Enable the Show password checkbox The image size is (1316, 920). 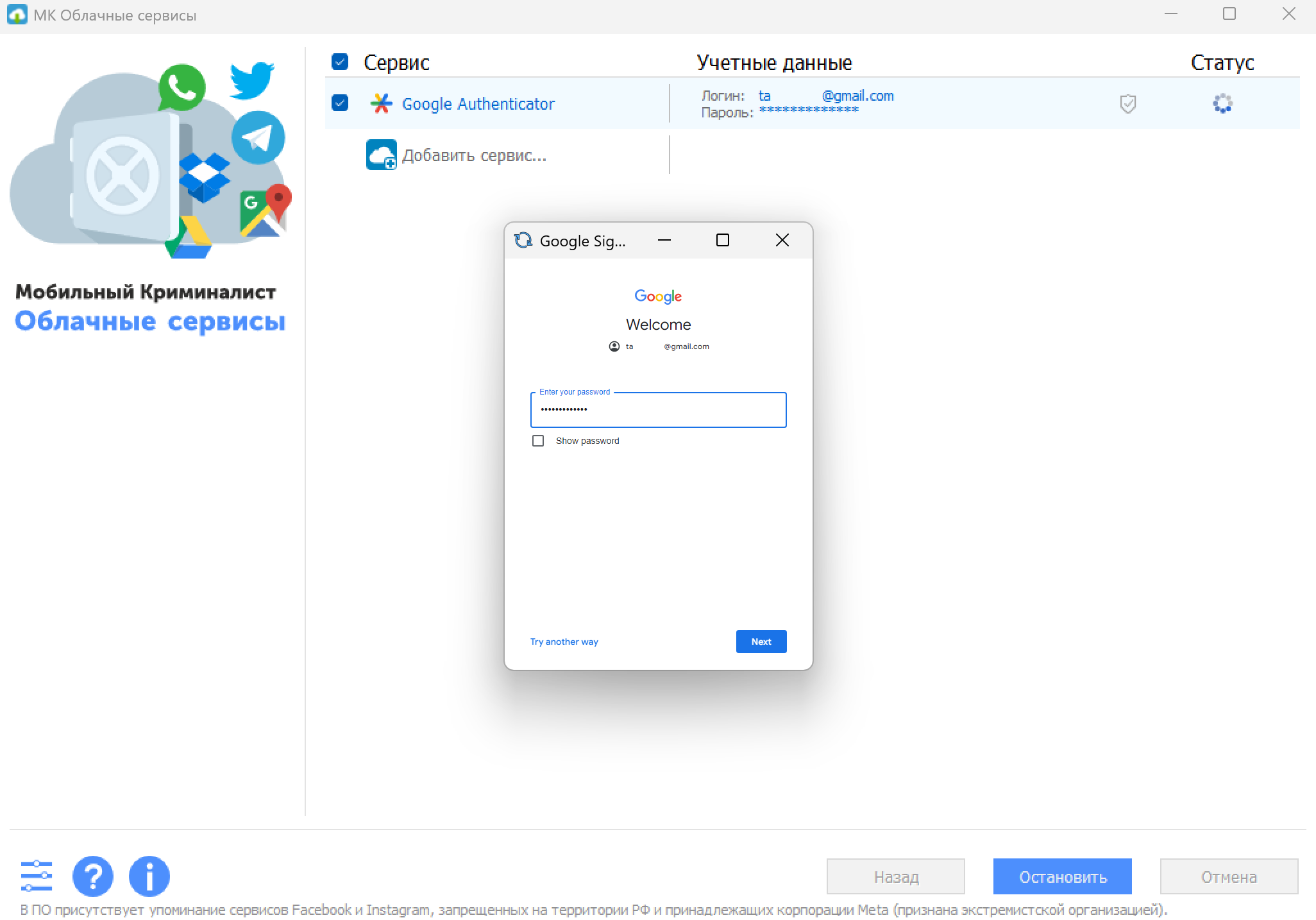pyautogui.click(x=538, y=441)
